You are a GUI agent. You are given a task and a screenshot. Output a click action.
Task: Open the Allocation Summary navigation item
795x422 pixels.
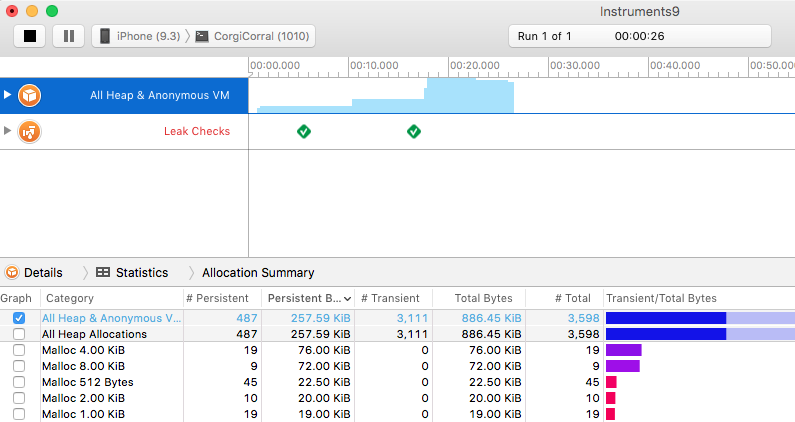tap(258, 273)
